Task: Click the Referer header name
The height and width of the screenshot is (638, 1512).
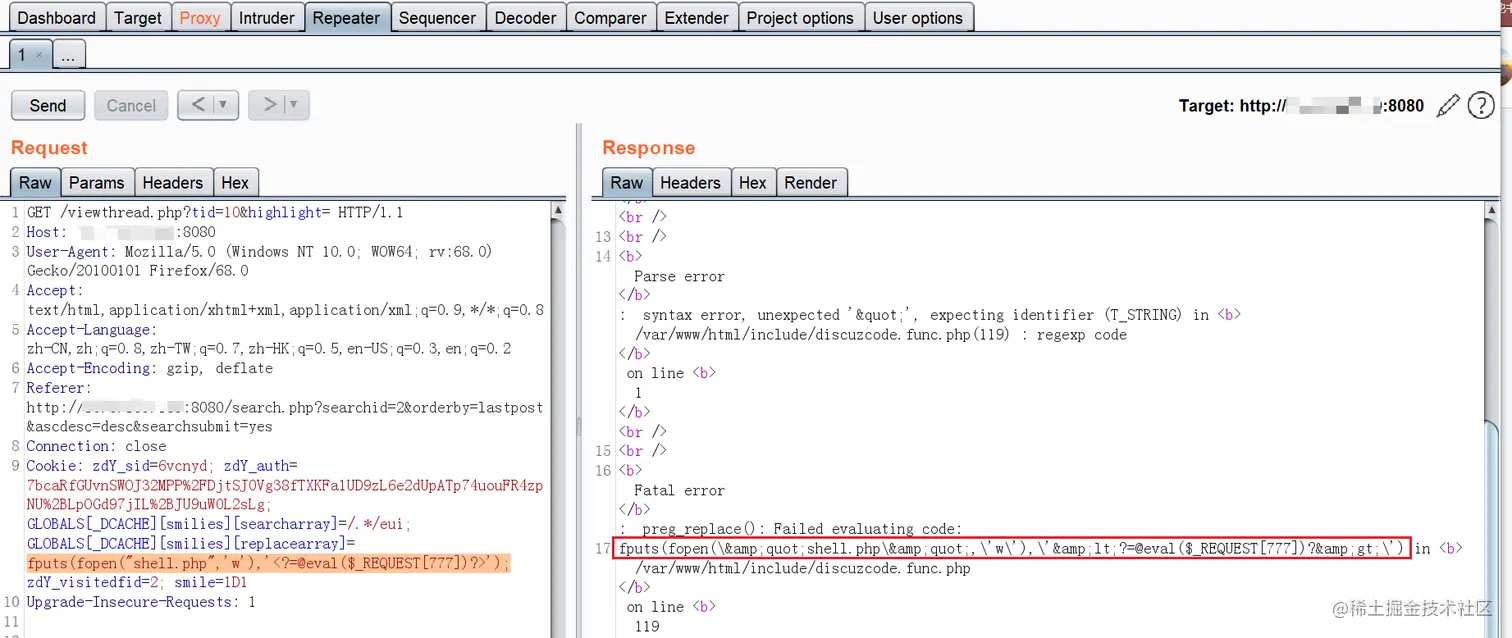Action: tap(58, 387)
